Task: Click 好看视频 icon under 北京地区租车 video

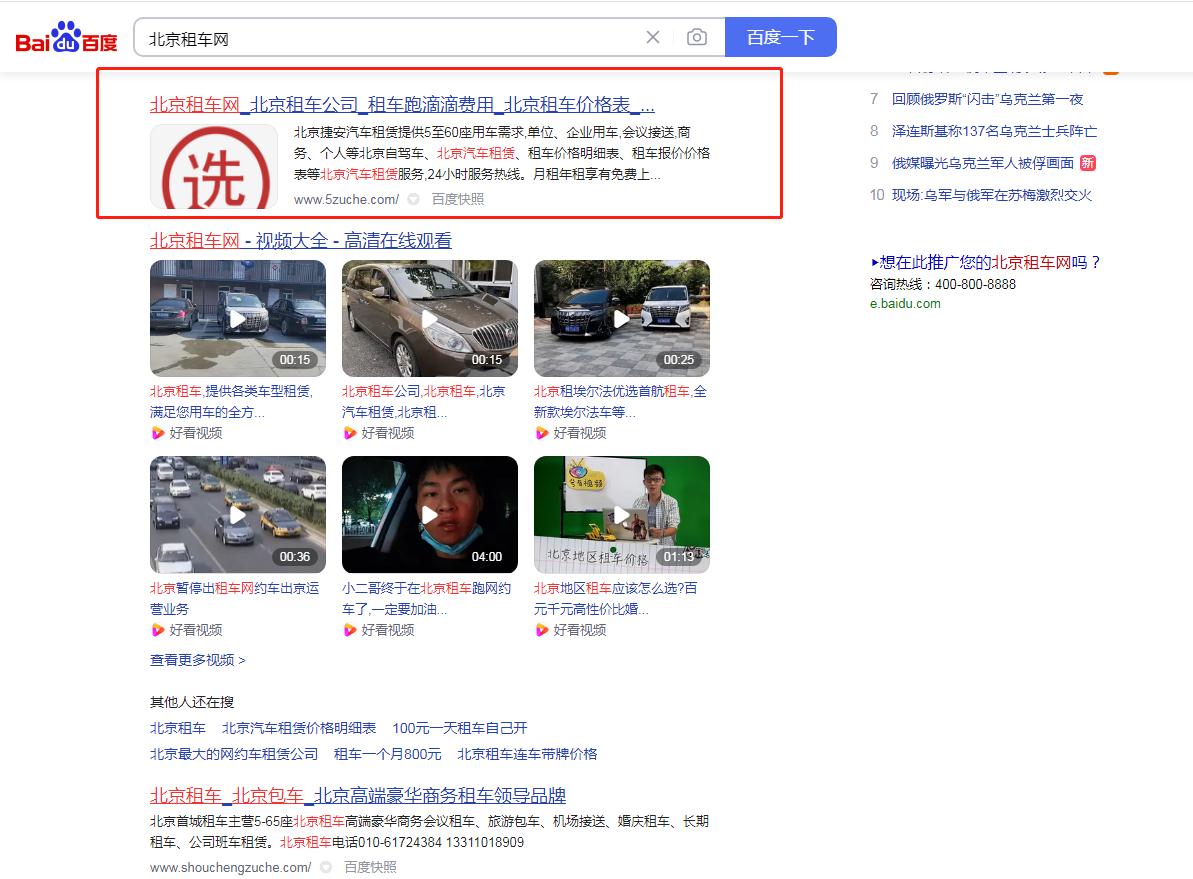Action: point(542,630)
